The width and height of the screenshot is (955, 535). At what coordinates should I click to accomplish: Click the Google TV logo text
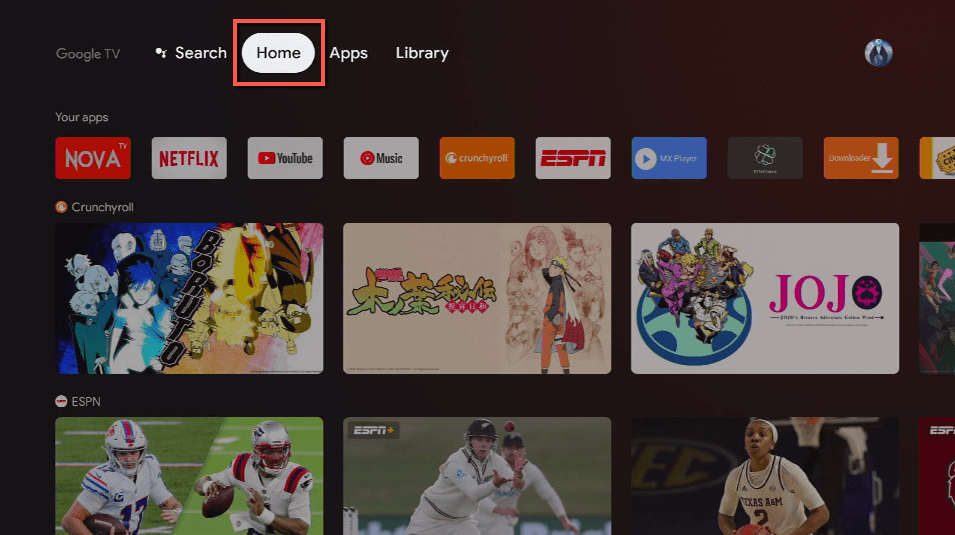[88, 54]
